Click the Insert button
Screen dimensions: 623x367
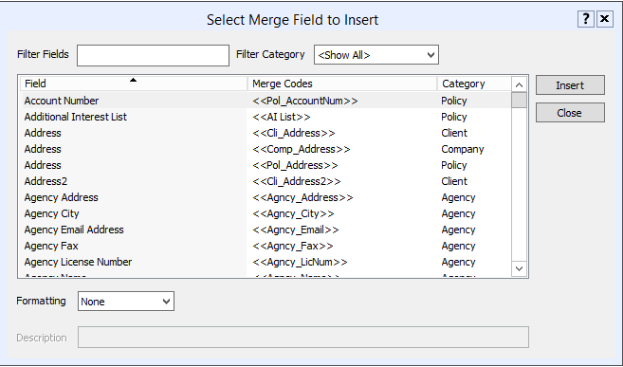(570, 85)
